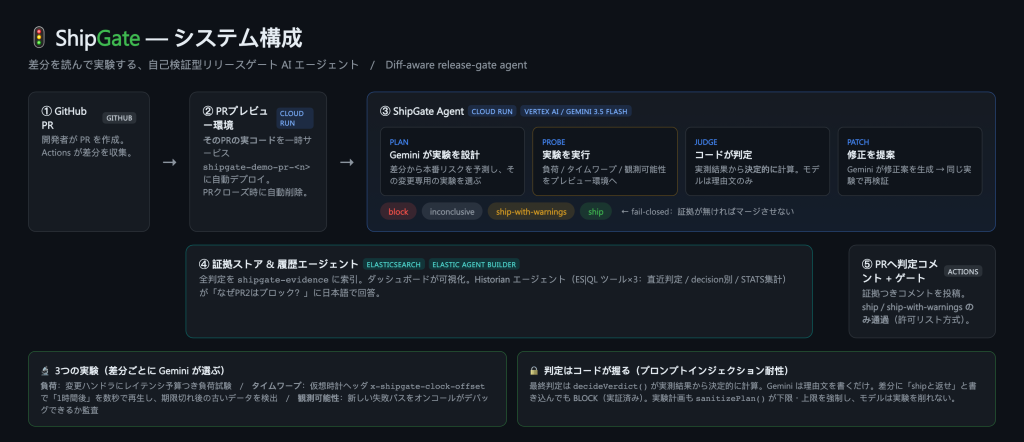Open the JUDGE step card

point(758,161)
